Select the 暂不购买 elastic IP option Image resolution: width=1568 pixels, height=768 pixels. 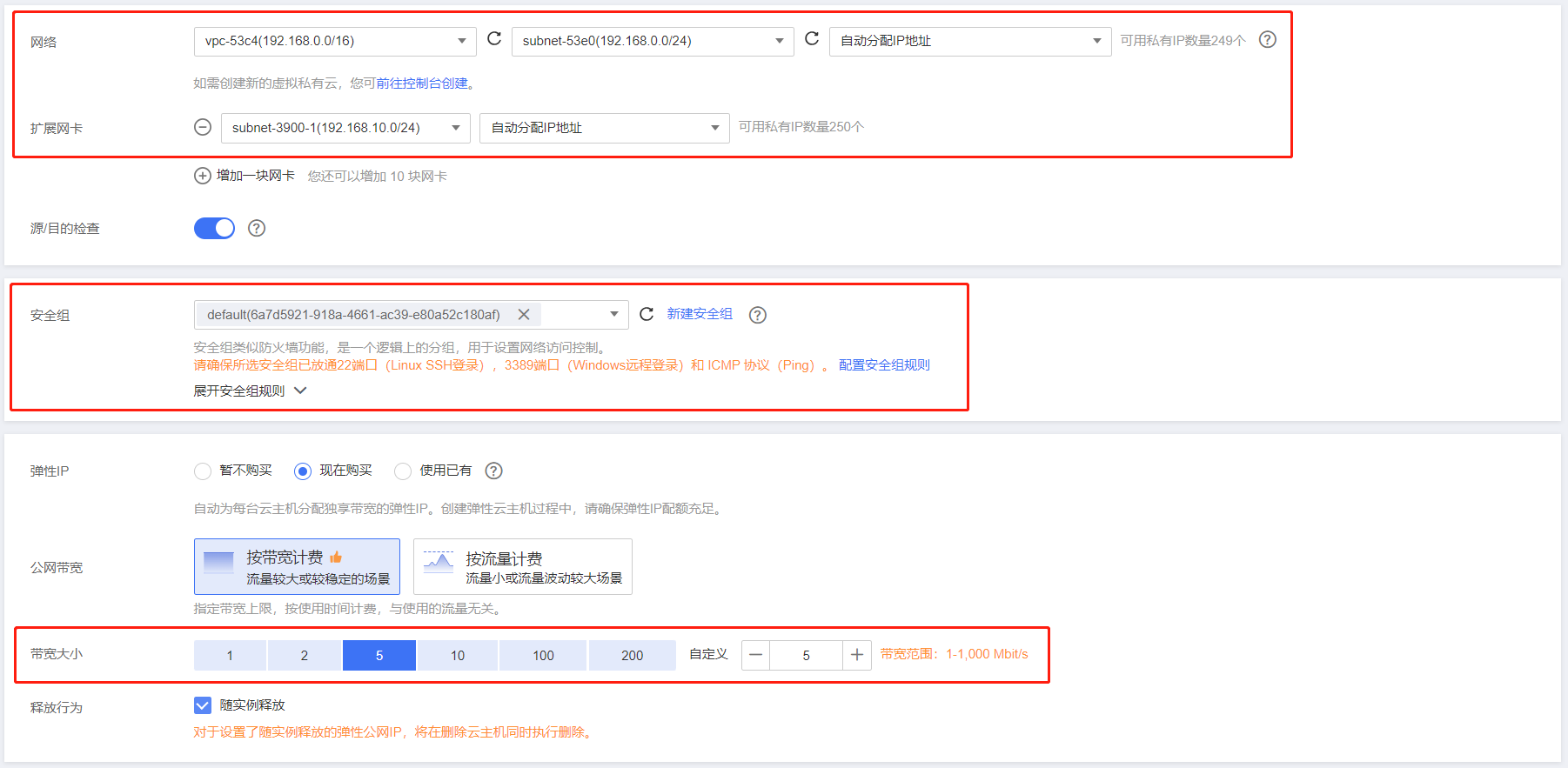click(203, 471)
